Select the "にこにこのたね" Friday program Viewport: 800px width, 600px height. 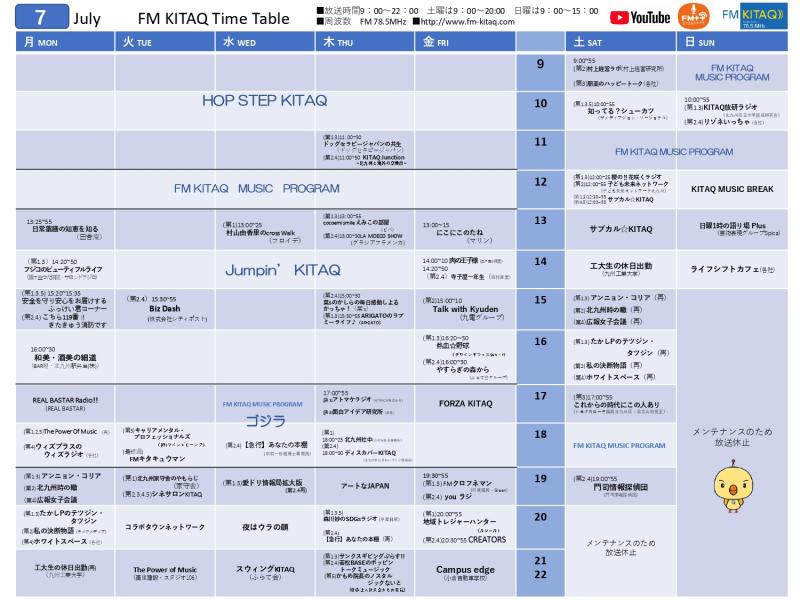(x=459, y=232)
